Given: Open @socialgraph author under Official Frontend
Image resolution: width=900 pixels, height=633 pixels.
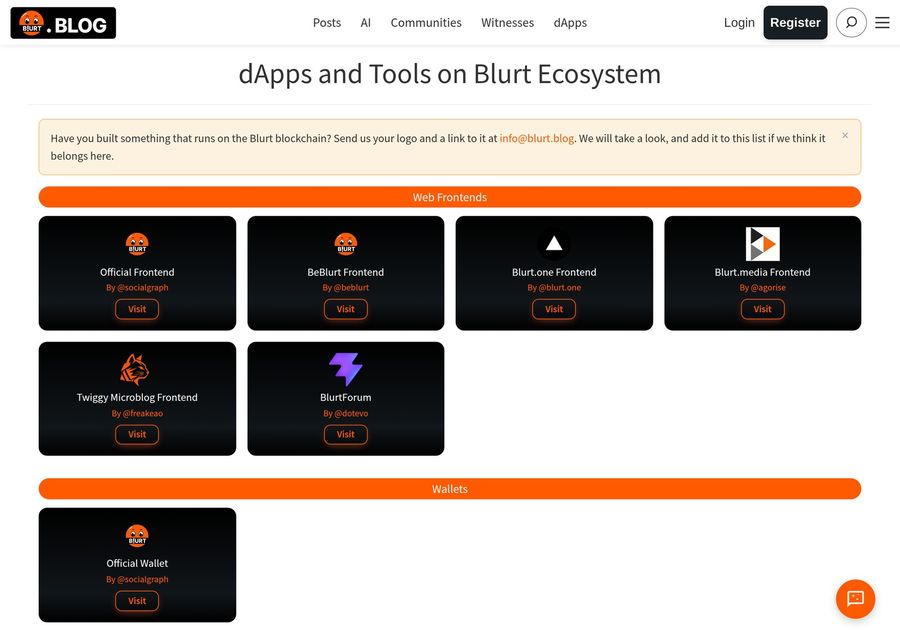Looking at the screenshot, I should (143, 288).
